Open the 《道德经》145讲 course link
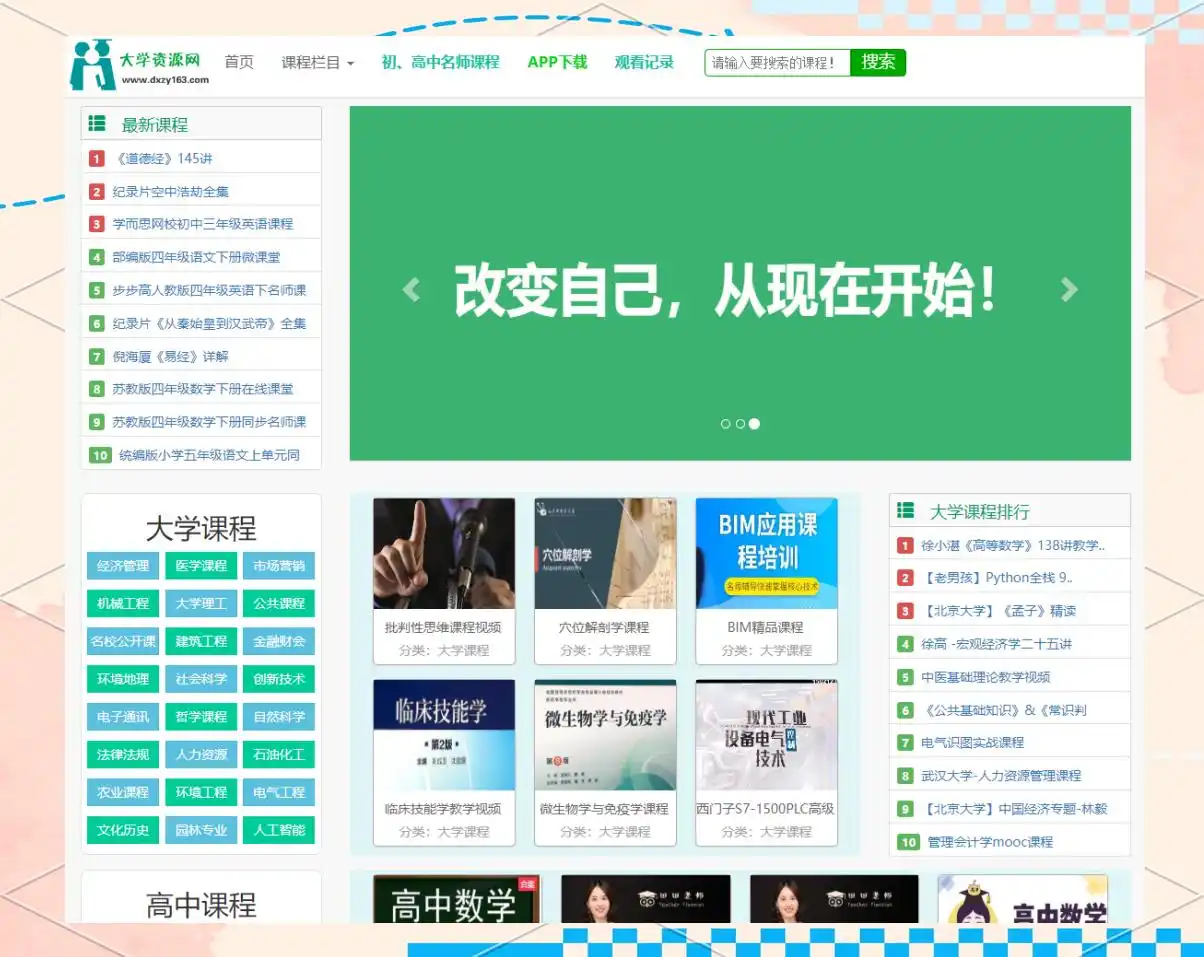This screenshot has width=1204, height=957. 164,159
